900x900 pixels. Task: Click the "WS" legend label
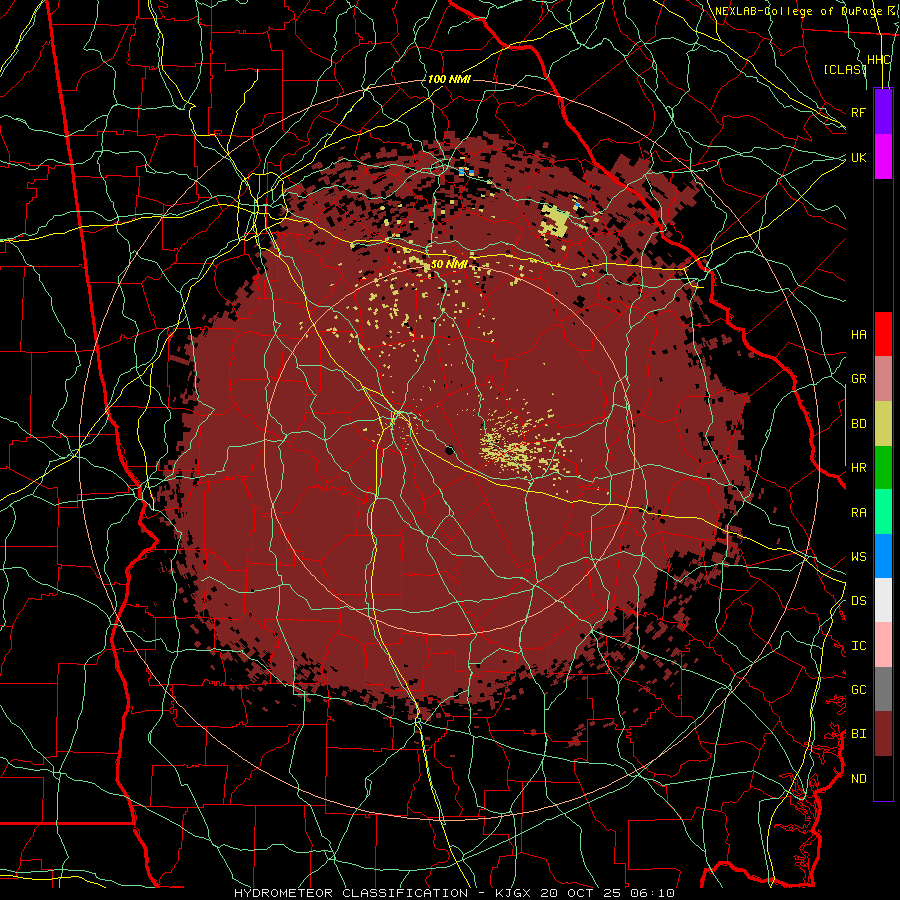click(858, 557)
